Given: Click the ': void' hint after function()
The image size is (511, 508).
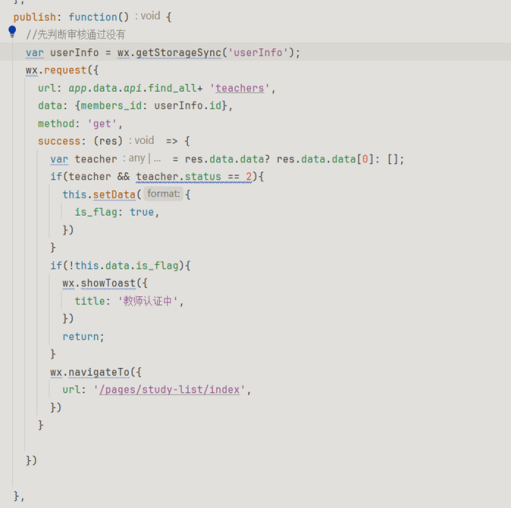Looking at the screenshot, I should point(148,16).
